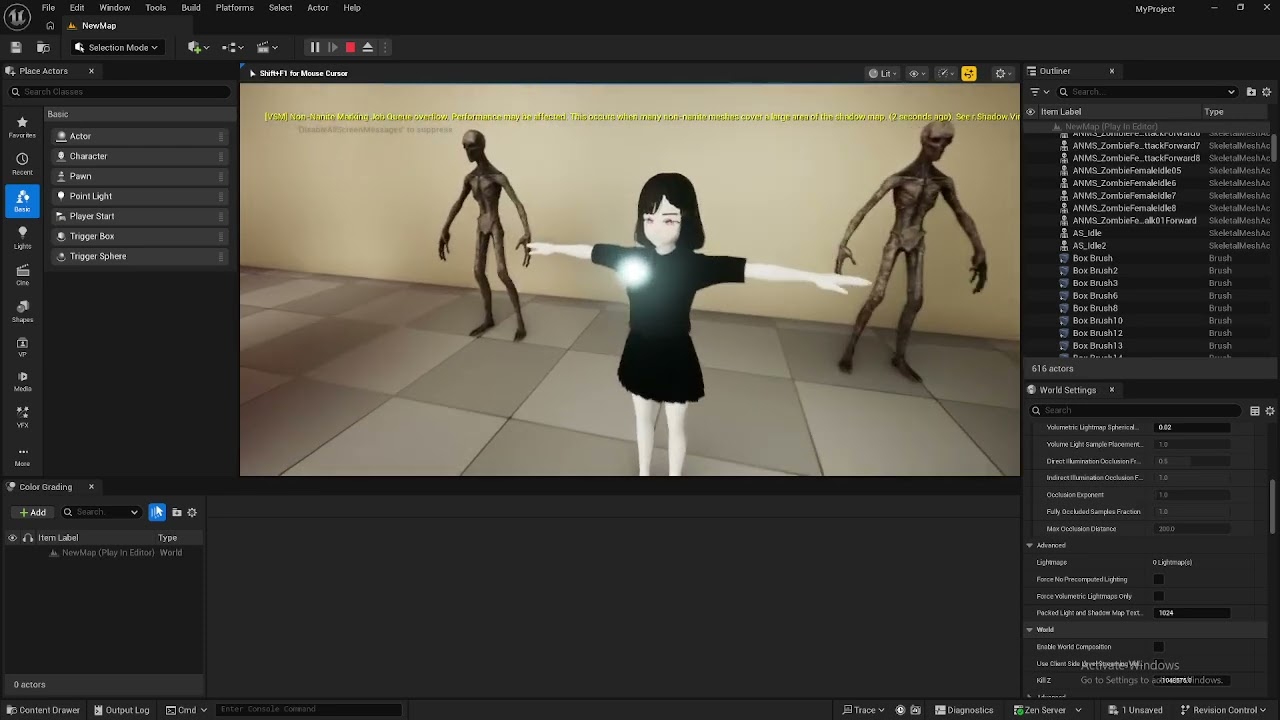Select the Character actor entry
The image size is (1280, 720).
pyautogui.click(x=139, y=156)
